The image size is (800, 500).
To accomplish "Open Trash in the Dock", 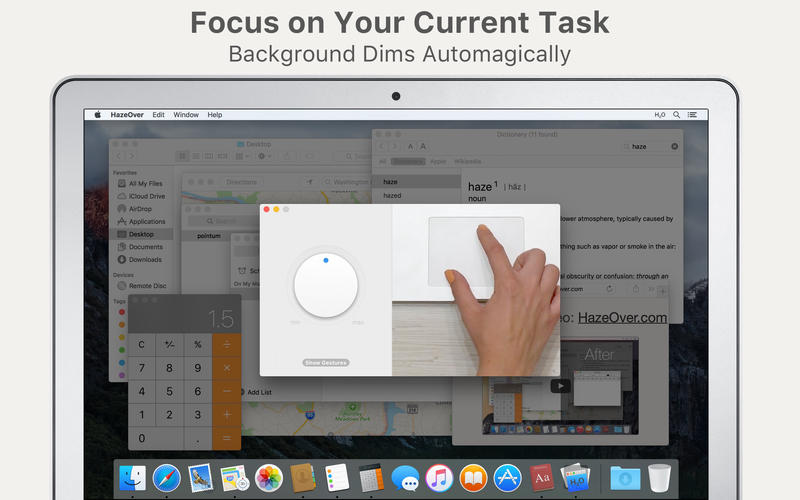I will coord(659,479).
